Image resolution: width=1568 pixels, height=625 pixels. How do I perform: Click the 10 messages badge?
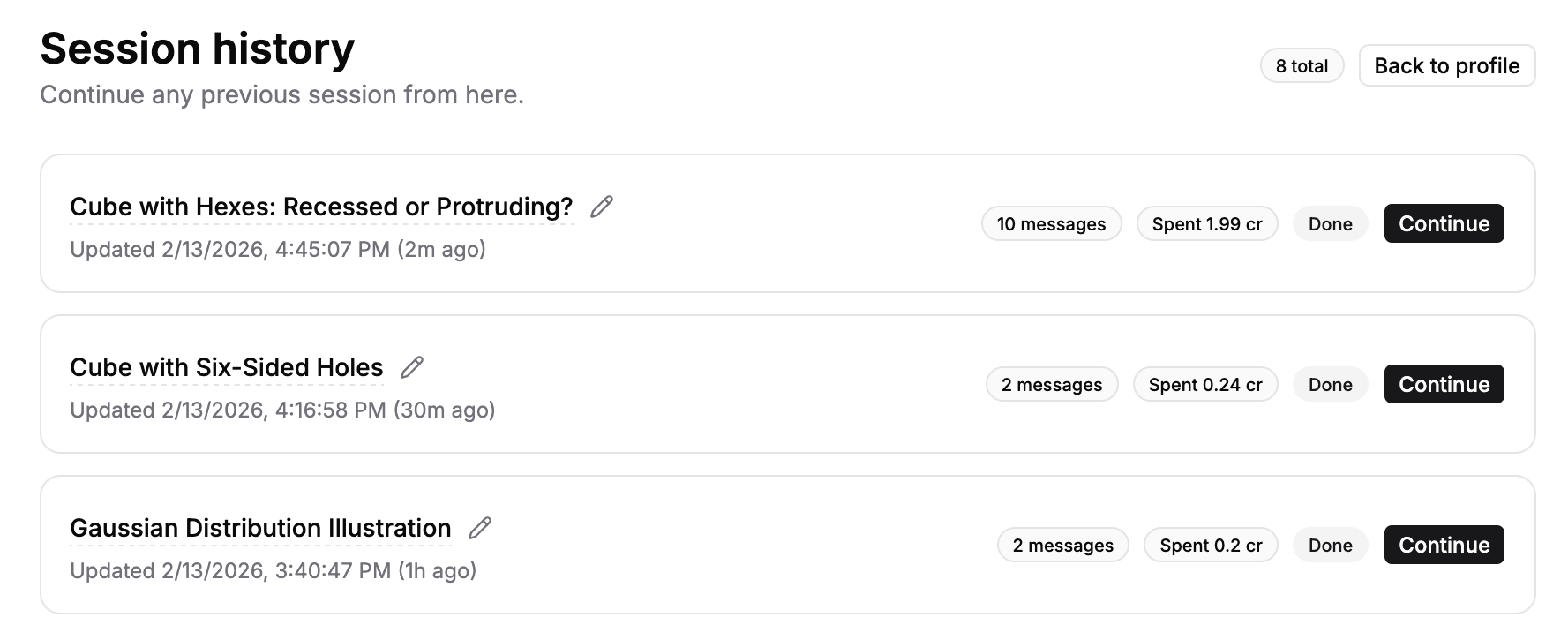[x=1051, y=223]
